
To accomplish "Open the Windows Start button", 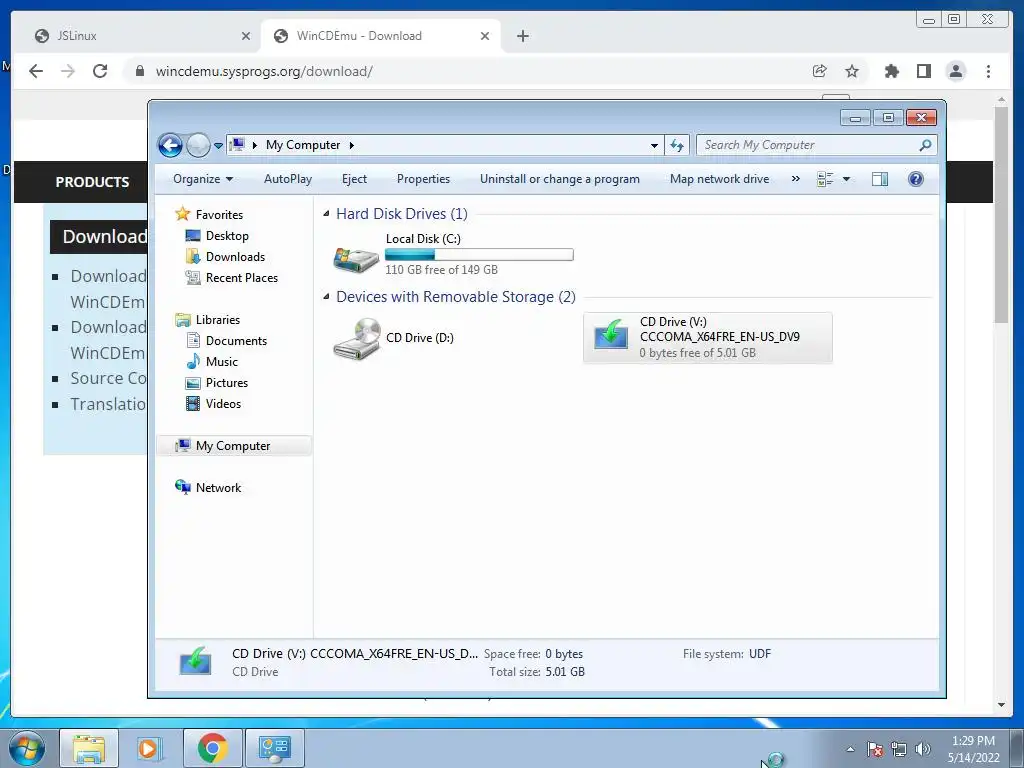I will tap(26, 748).
